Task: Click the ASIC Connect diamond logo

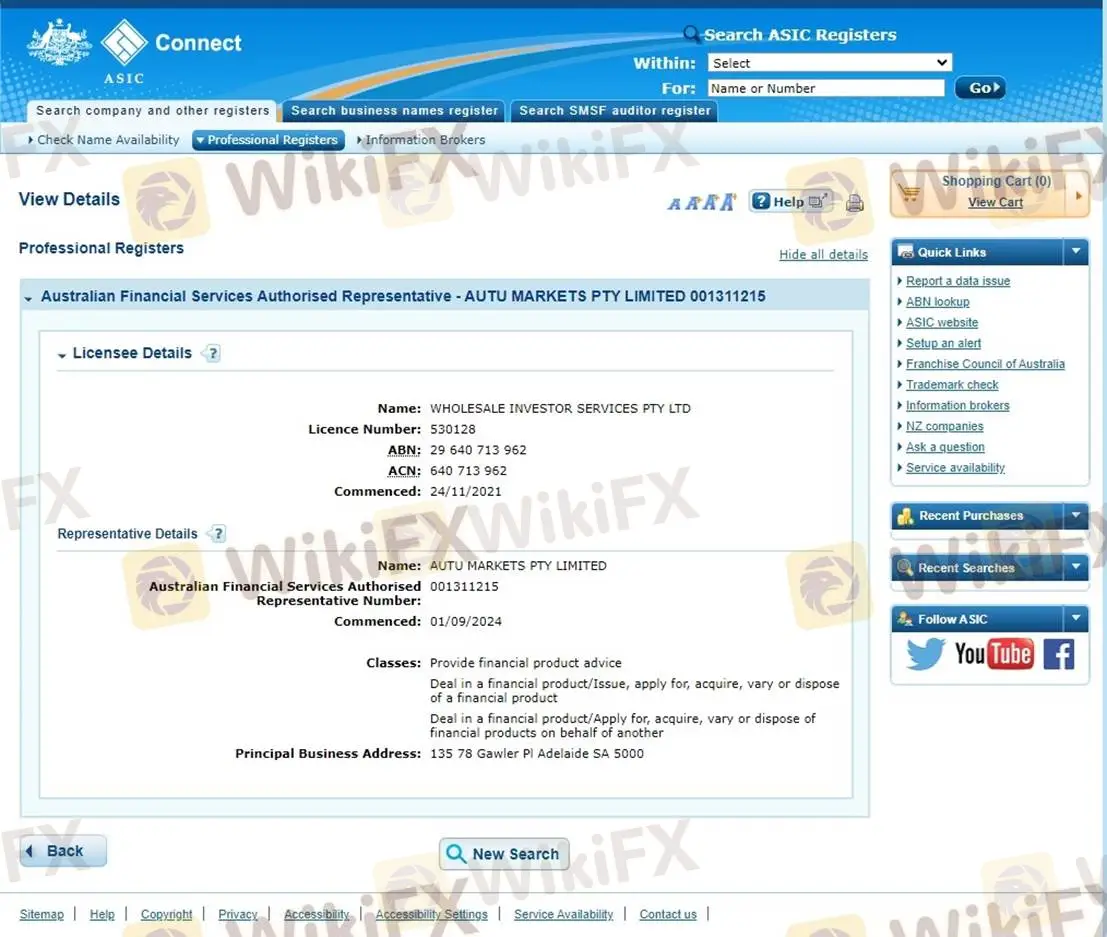Action: (124, 42)
